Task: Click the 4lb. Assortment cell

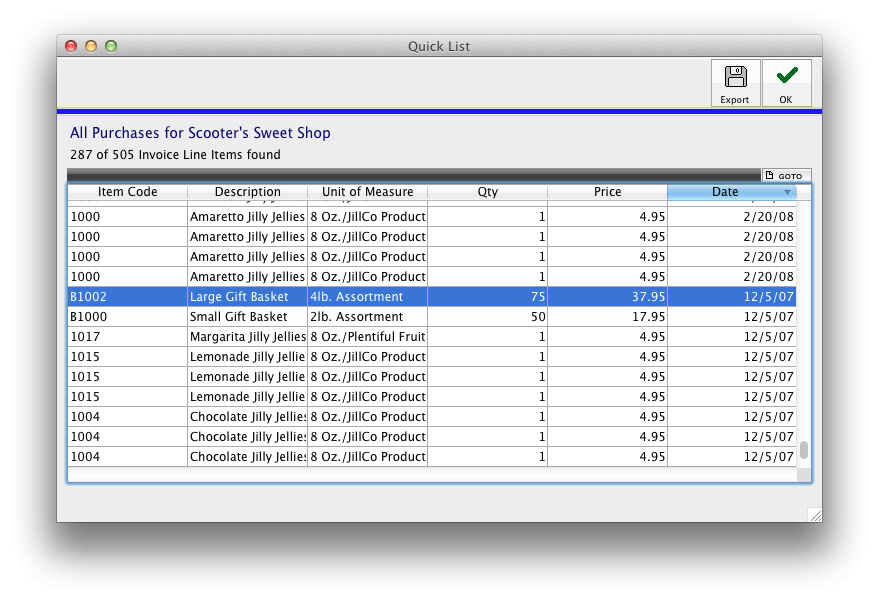Action: 367,297
